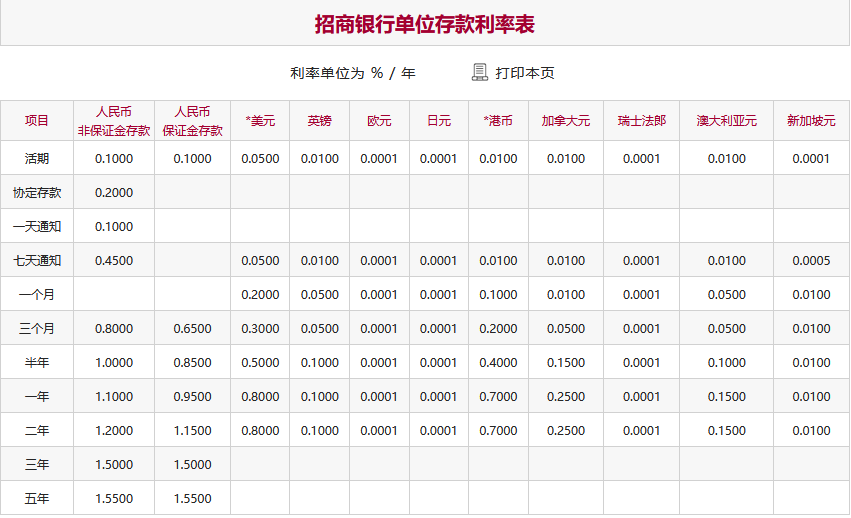The width and height of the screenshot is (851, 518).
Task: Click 0.2000 美元 value in 一个月 row
Action: click(261, 295)
